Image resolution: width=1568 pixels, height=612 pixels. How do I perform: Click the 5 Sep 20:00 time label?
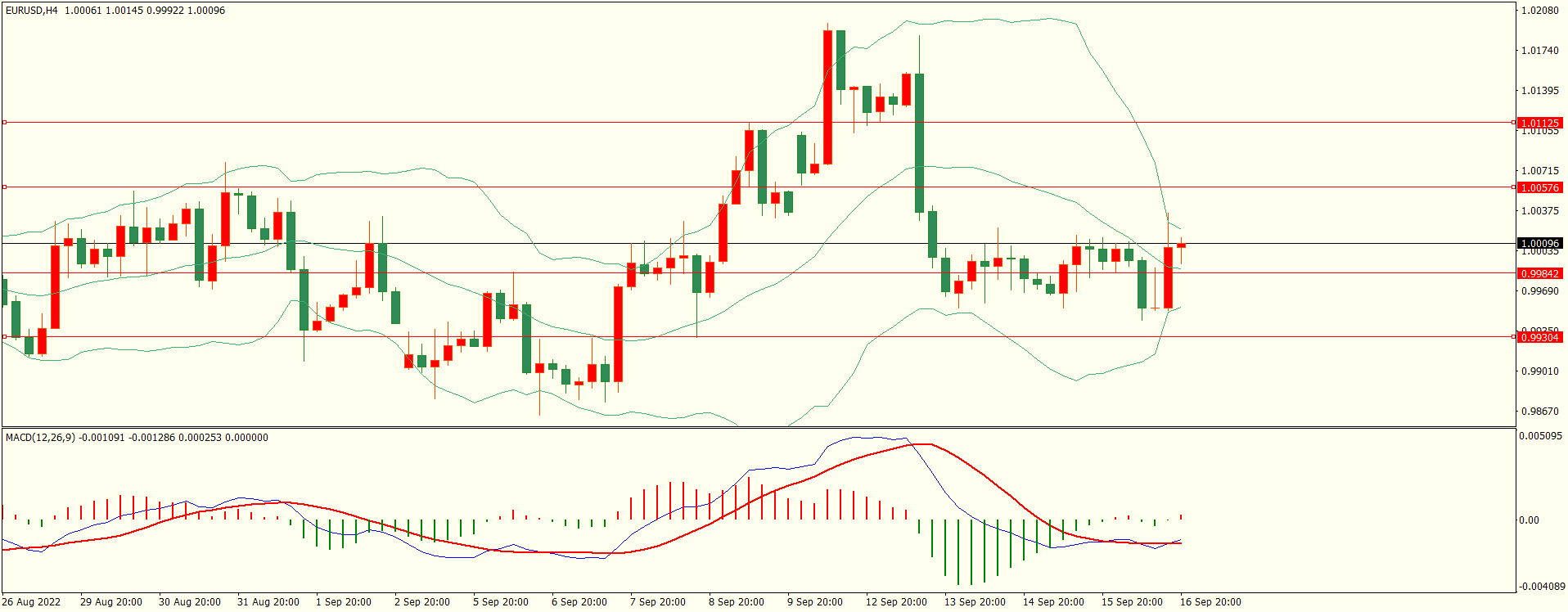coord(501,602)
